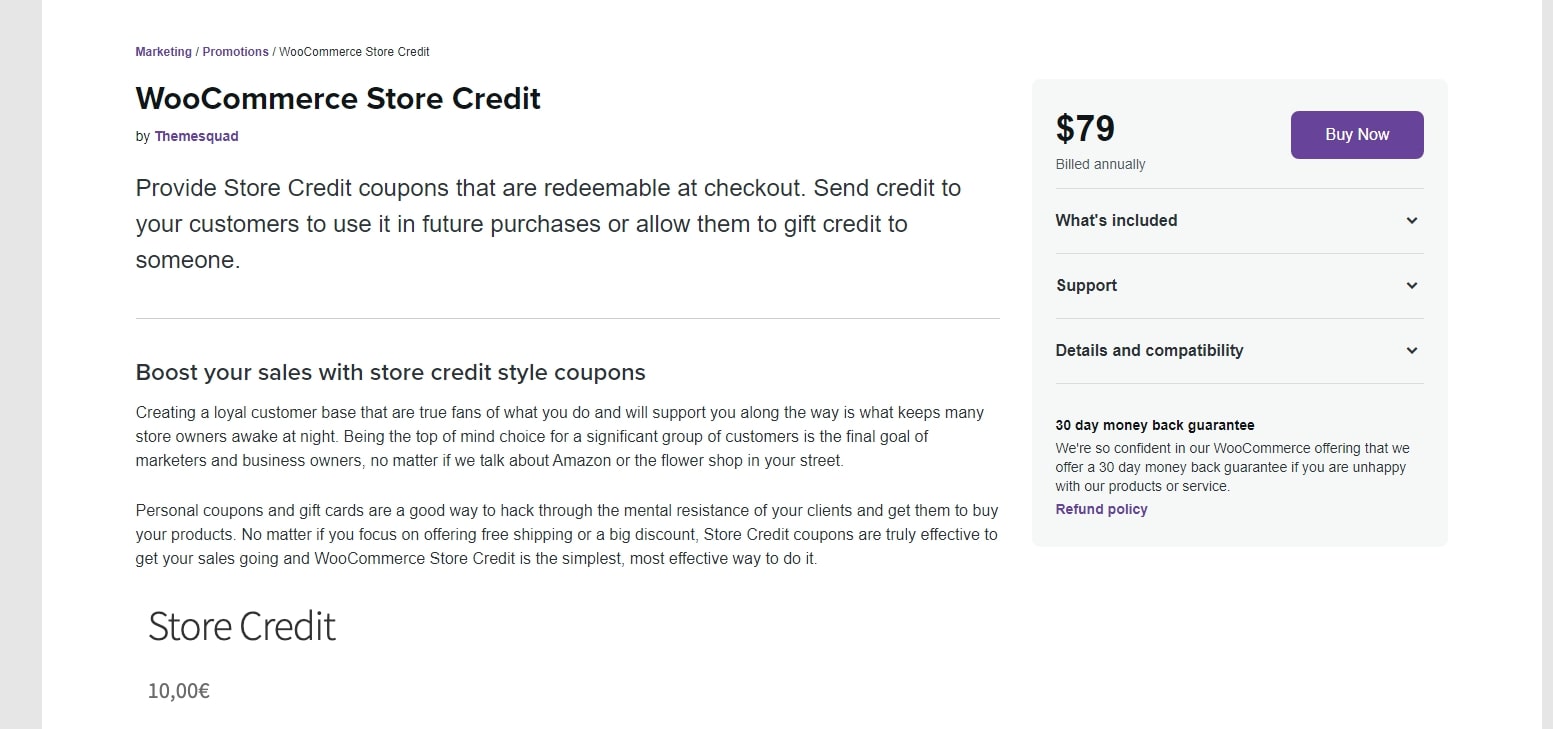Click the 30 day money back guarantee heading
The image size is (1553, 729).
coord(1154,425)
